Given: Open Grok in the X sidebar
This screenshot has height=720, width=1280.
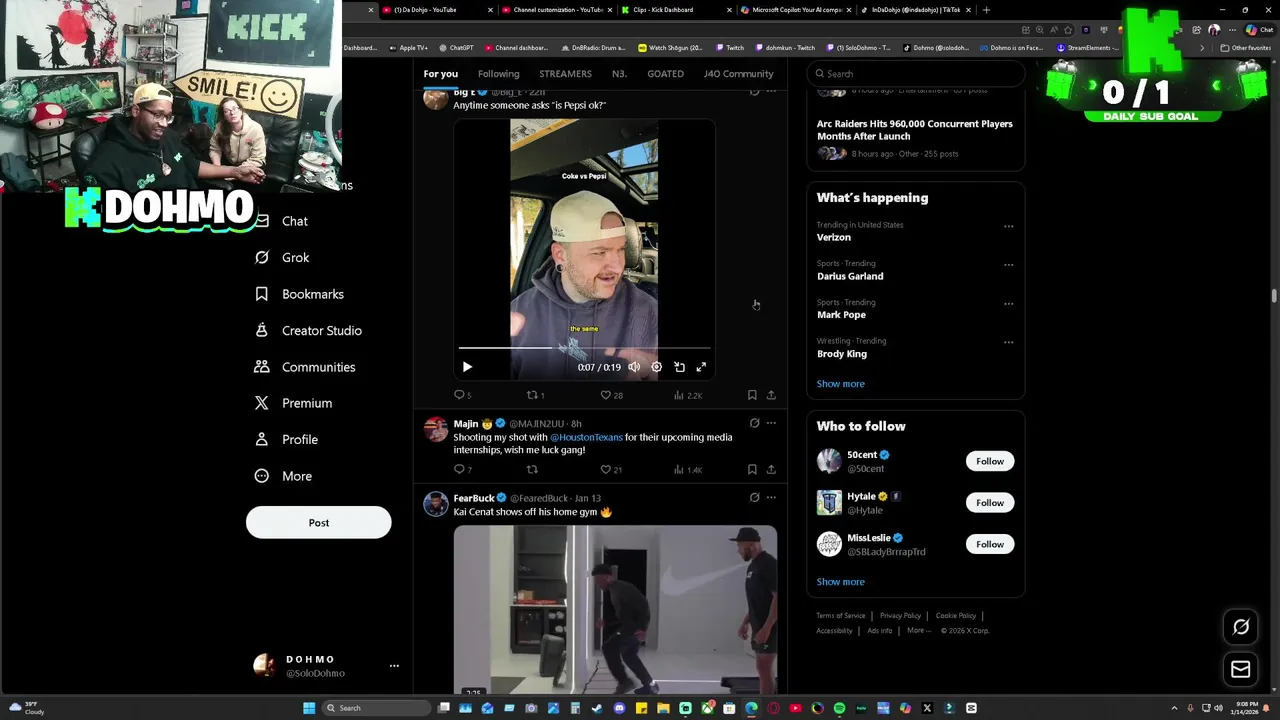Looking at the screenshot, I should click(x=282, y=257).
